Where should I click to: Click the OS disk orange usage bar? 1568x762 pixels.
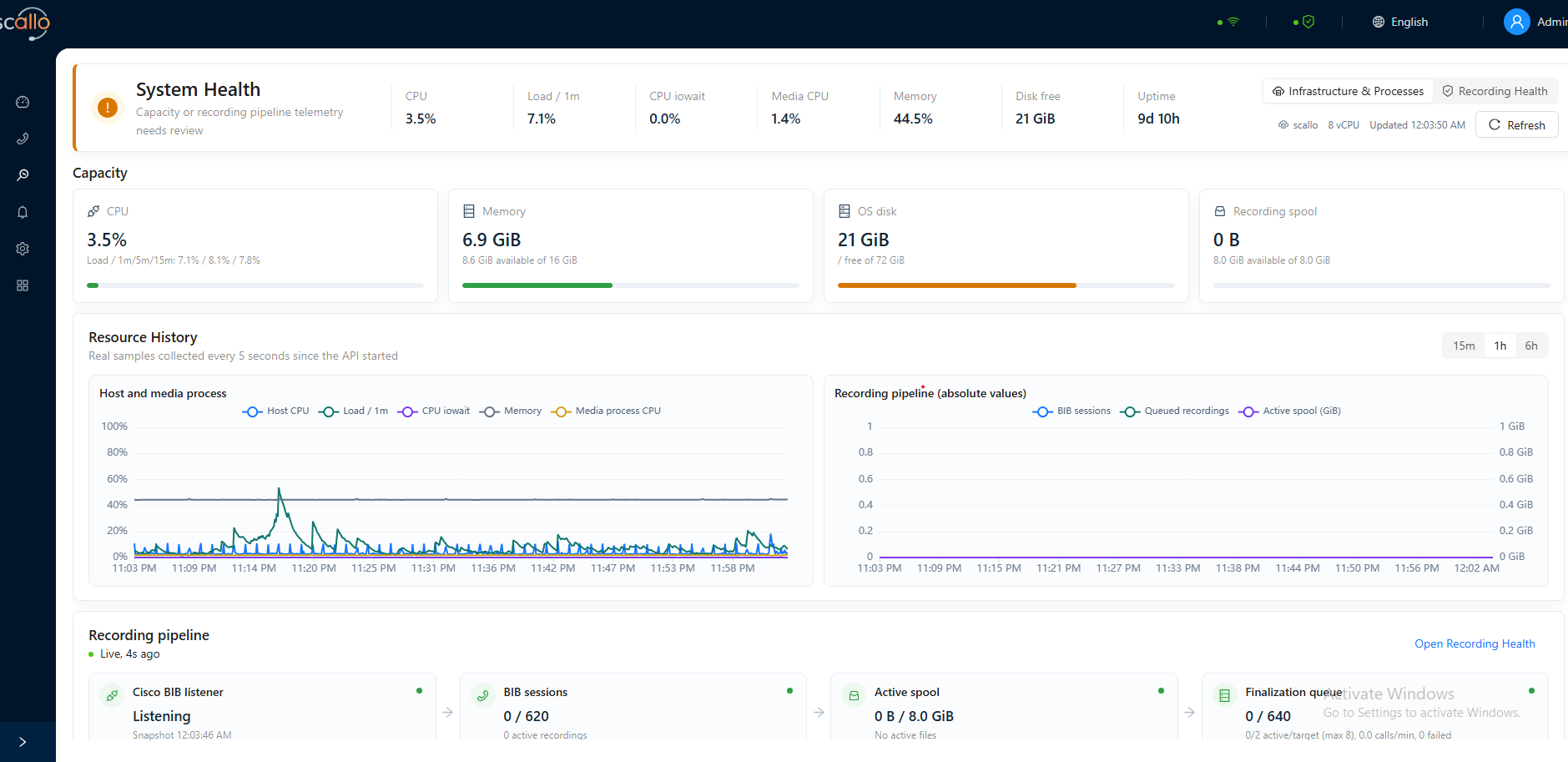pyautogui.click(x=957, y=285)
